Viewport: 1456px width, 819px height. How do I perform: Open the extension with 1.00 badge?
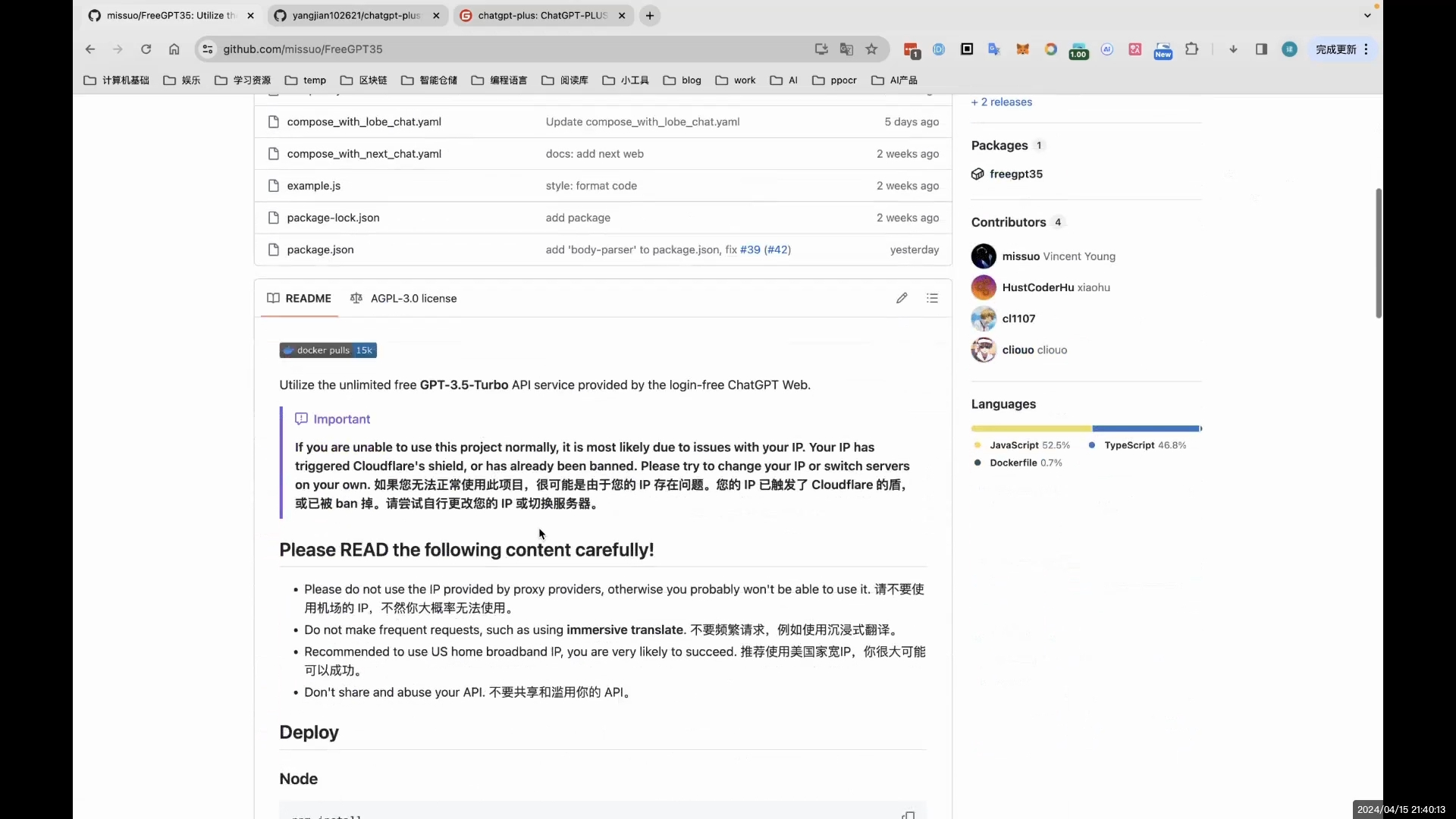pos(1078,50)
